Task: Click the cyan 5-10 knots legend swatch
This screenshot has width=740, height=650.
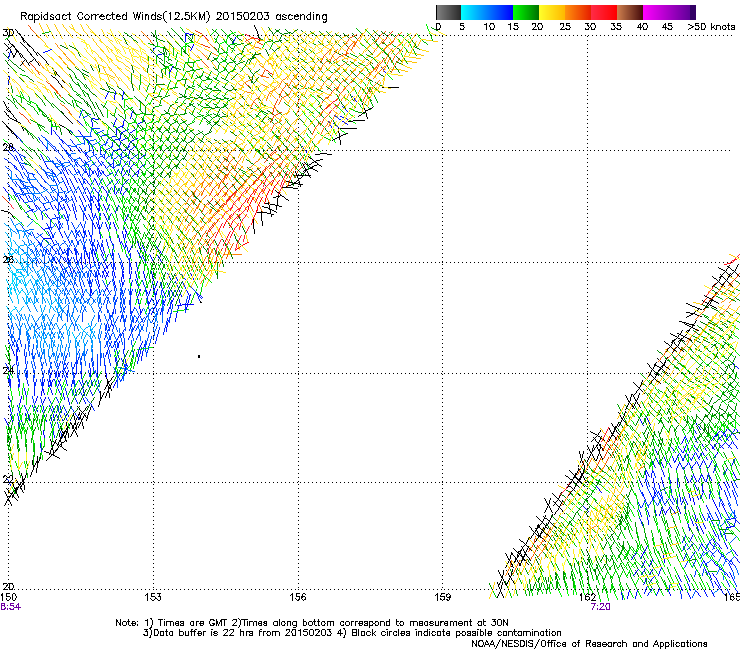Action: pyautogui.click(x=474, y=12)
